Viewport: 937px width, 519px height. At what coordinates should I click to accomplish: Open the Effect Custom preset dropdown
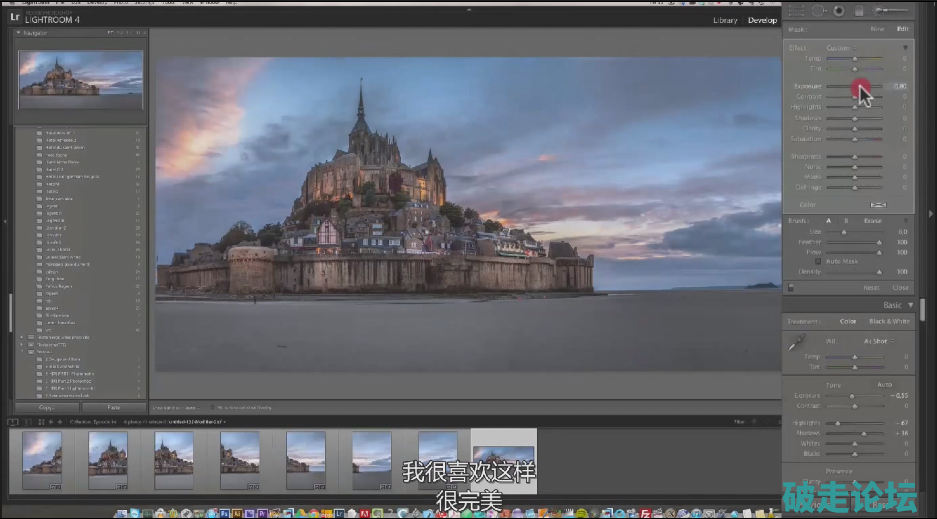point(841,48)
